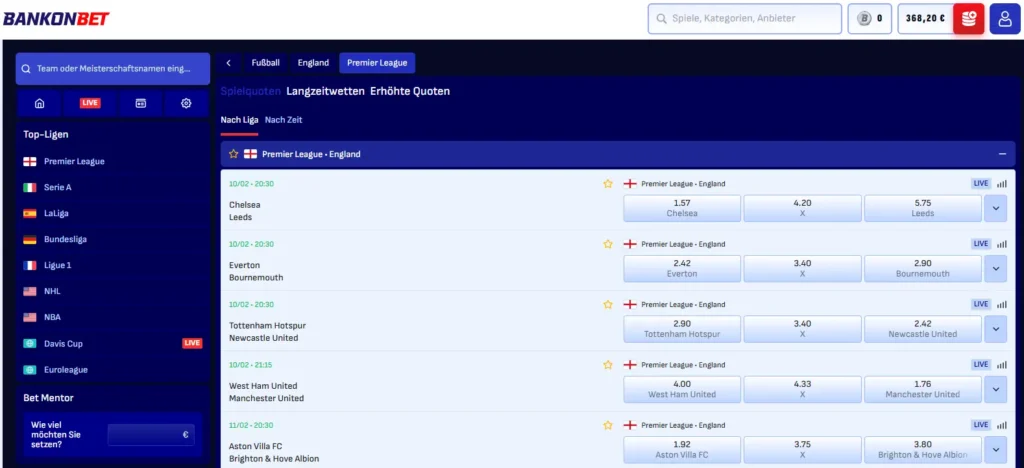Click LIVE badge on West Ham match row
The width and height of the screenshot is (1024, 468).
(x=981, y=364)
